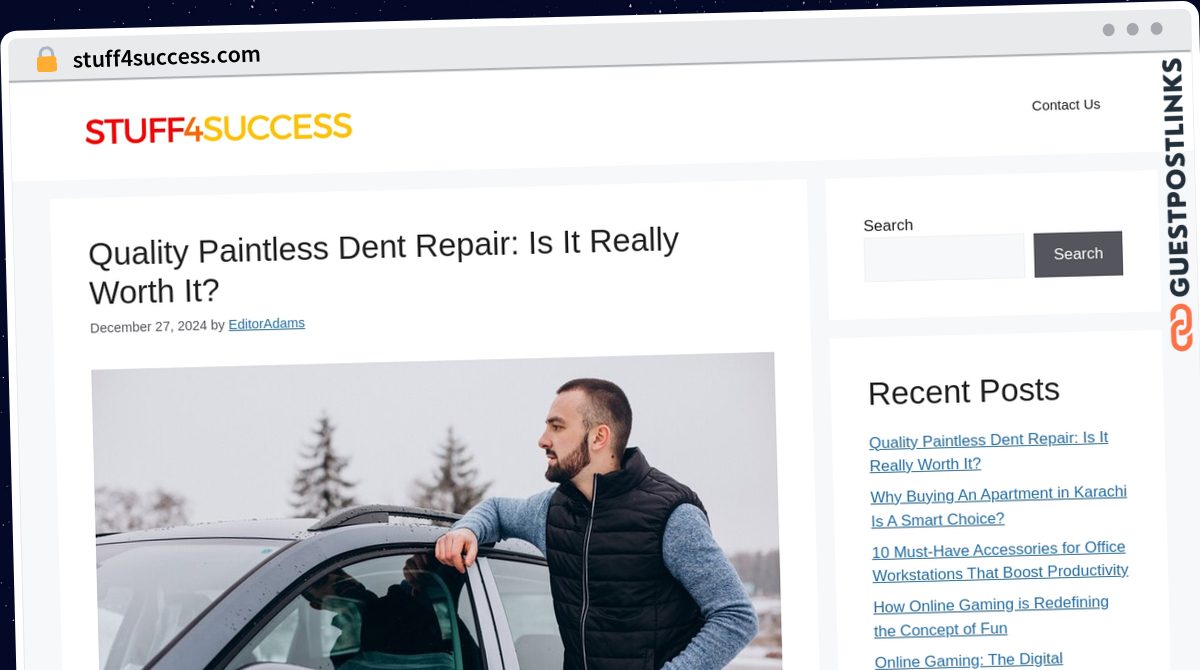Focus the Search input field
The height and width of the screenshot is (670, 1200).
point(944,257)
